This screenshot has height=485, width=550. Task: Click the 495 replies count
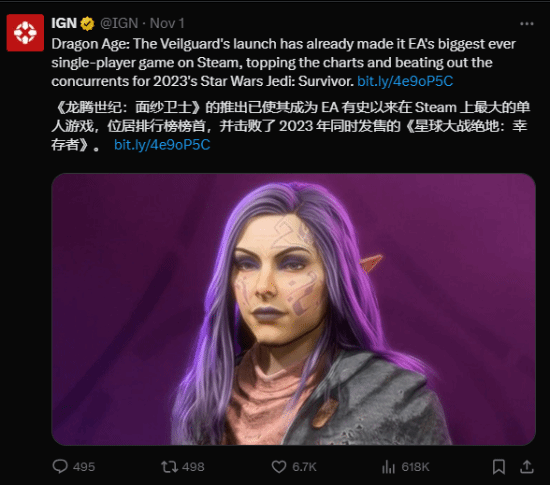point(84,467)
